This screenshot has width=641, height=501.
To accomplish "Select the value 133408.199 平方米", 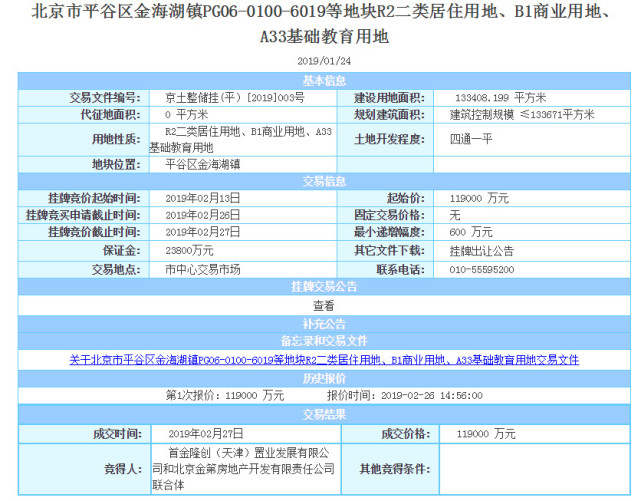I will coord(500,98).
